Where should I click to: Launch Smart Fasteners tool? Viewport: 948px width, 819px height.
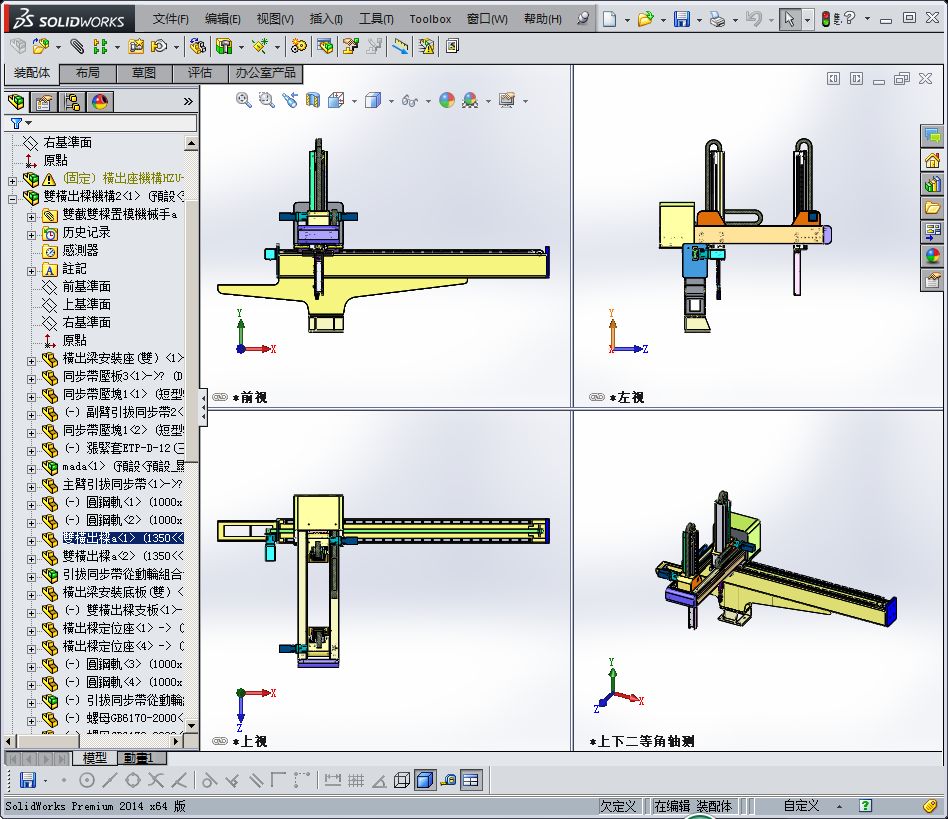(135, 46)
